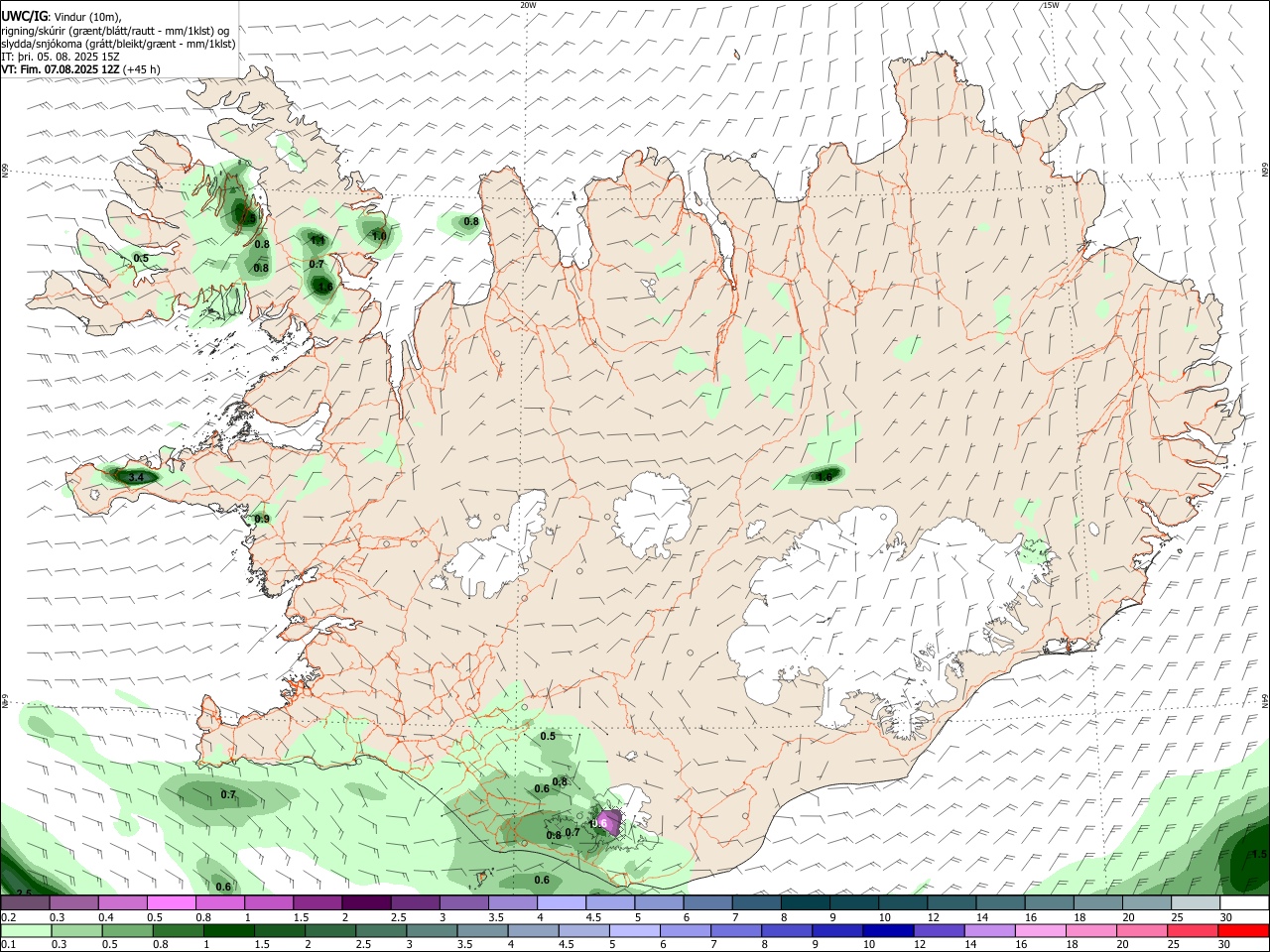This screenshot has height=952, width=1270.
Task: Click the 0.8 value over the sea north of Iceland
Action: (x=471, y=222)
